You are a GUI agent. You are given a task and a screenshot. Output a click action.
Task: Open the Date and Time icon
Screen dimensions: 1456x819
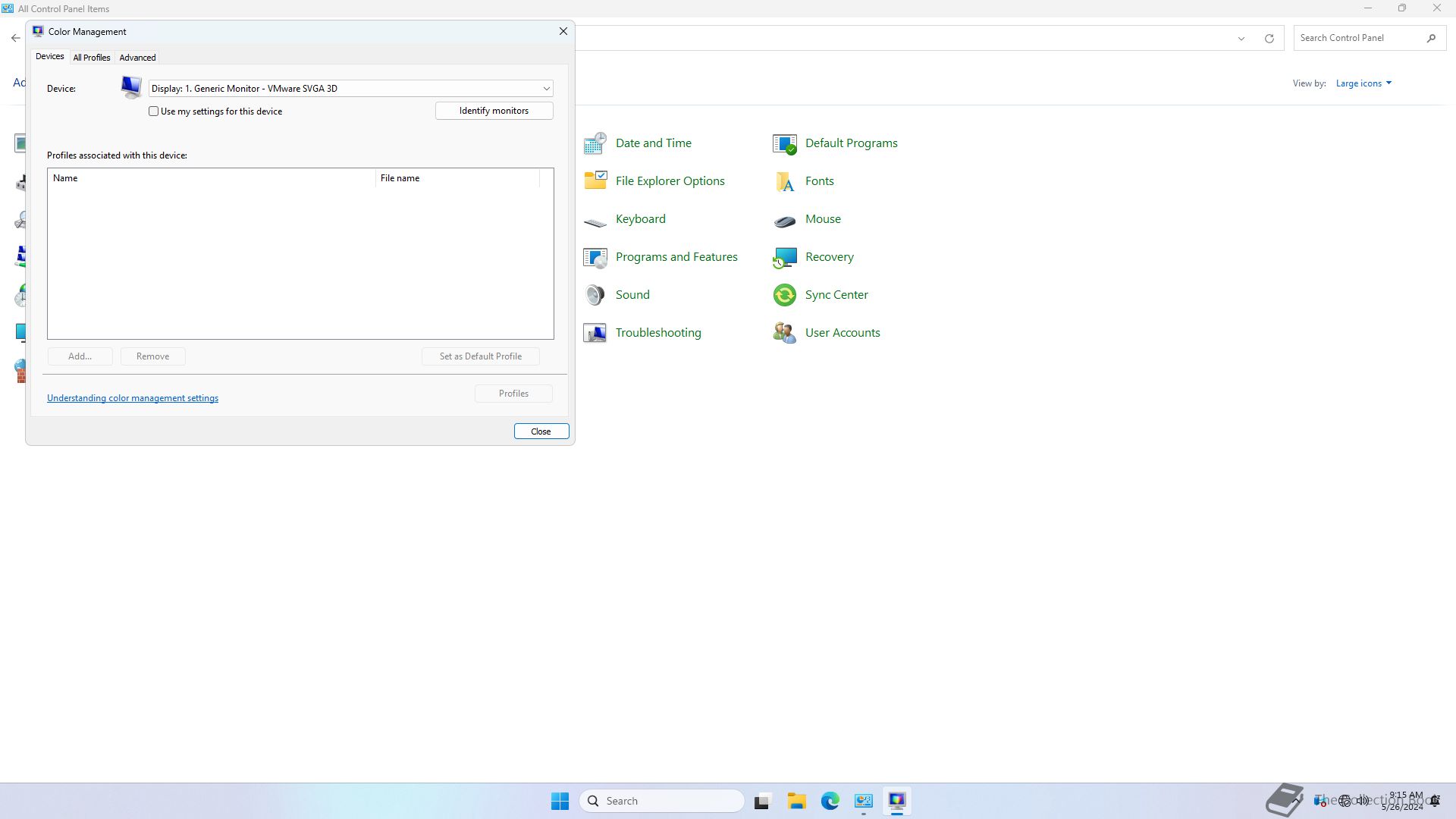(595, 143)
